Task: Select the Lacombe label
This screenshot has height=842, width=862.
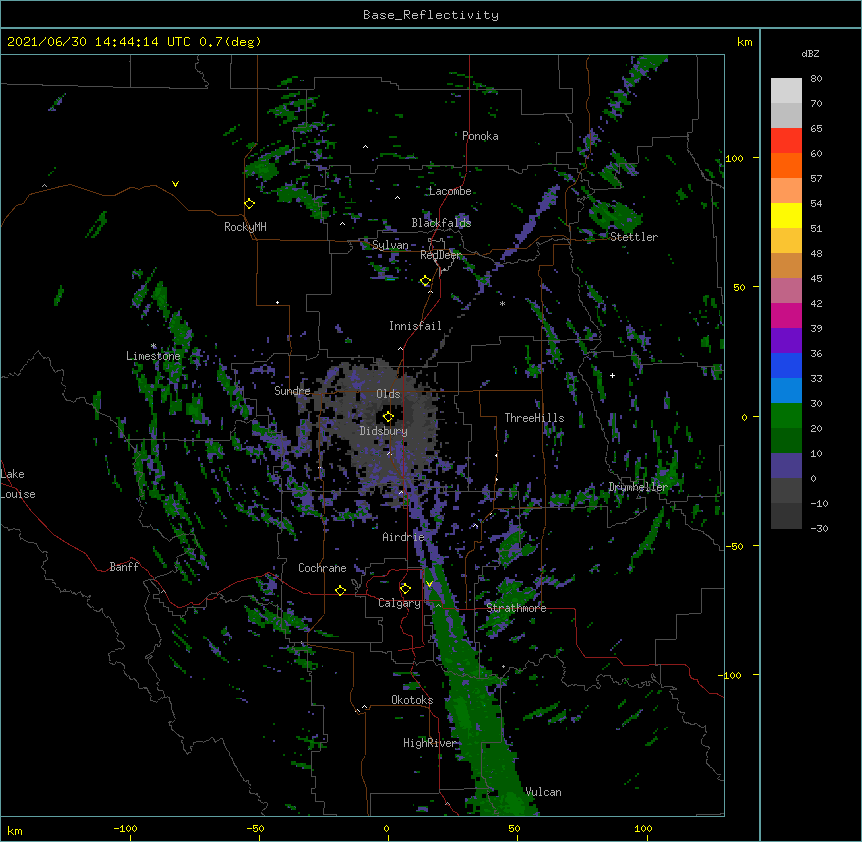Action: (x=450, y=191)
